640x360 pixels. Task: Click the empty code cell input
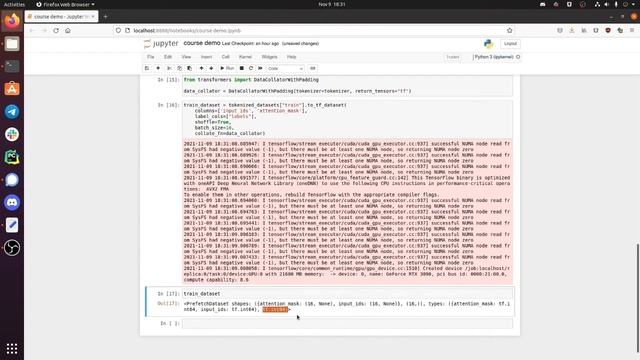click(x=347, y=323)
